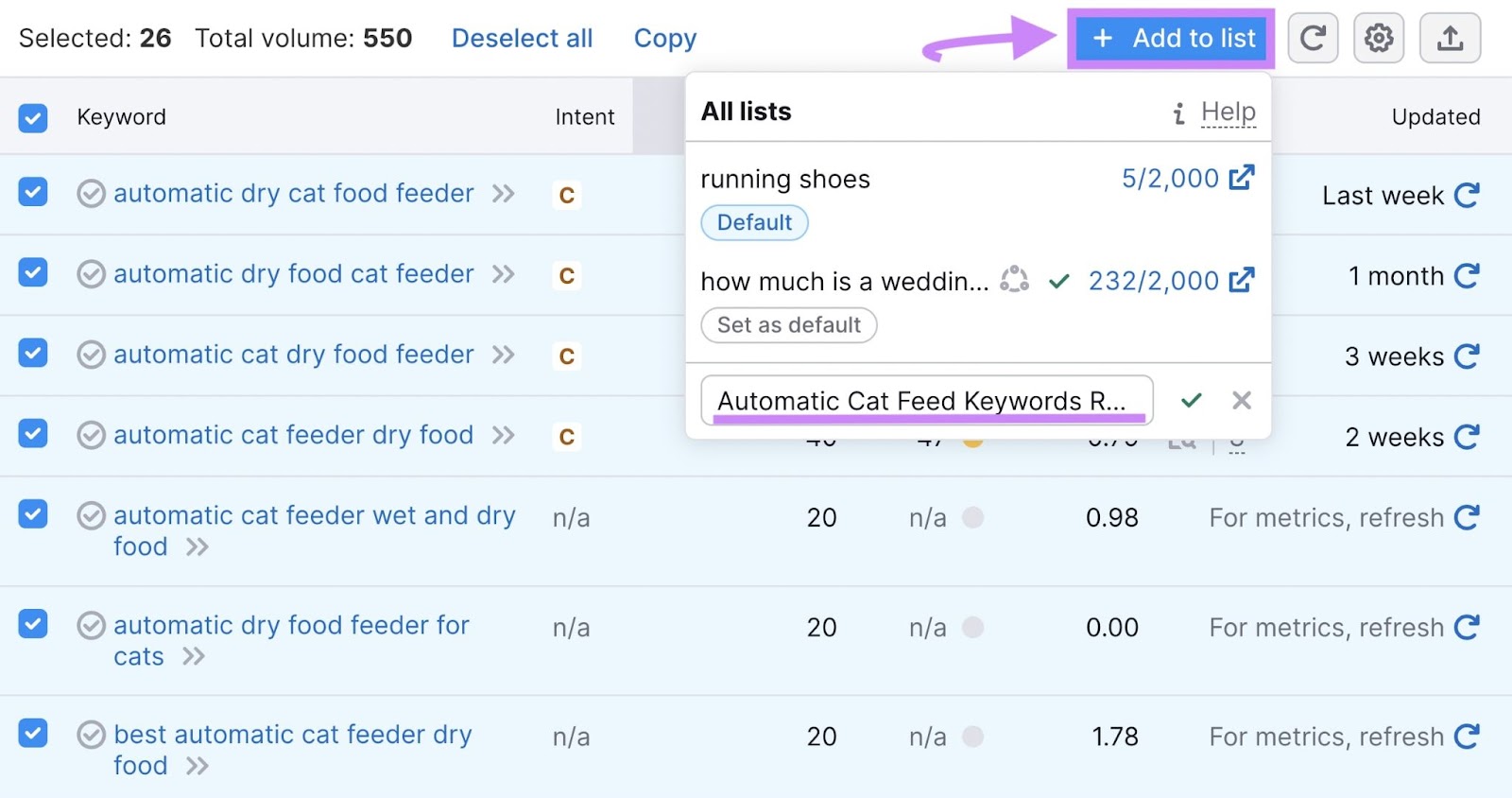This screenshot has width=1512, height=798.
Task: Click the export upload icon
Action: 1450,39
